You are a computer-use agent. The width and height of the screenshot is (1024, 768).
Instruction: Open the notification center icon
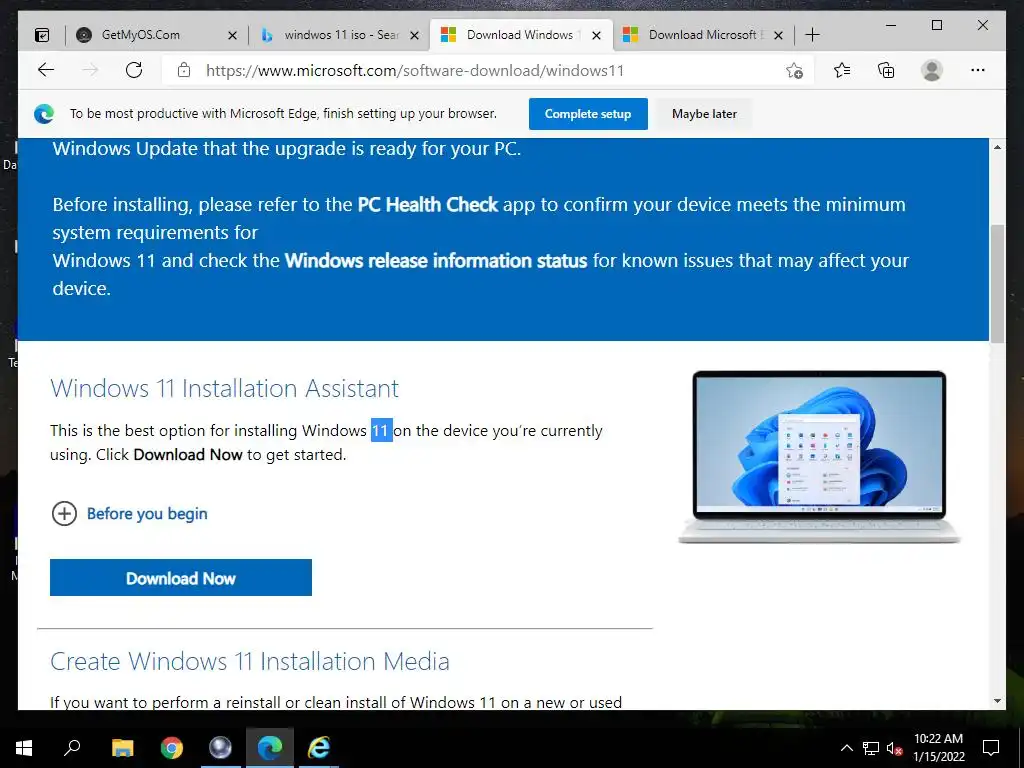coord(991,748)
